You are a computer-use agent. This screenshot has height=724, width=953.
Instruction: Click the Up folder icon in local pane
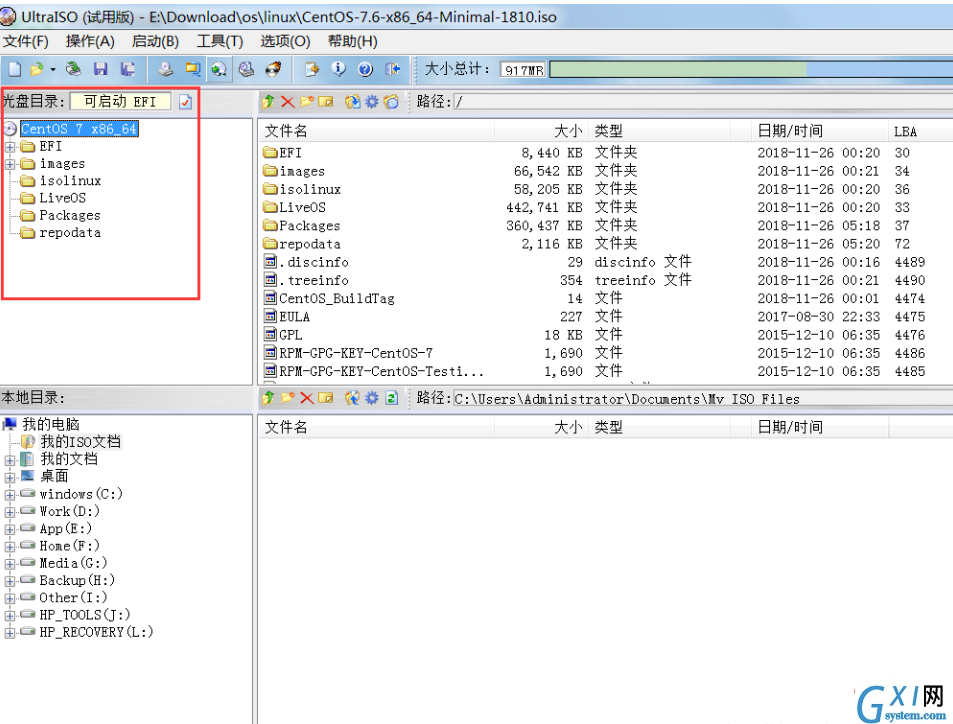(268, 398)
